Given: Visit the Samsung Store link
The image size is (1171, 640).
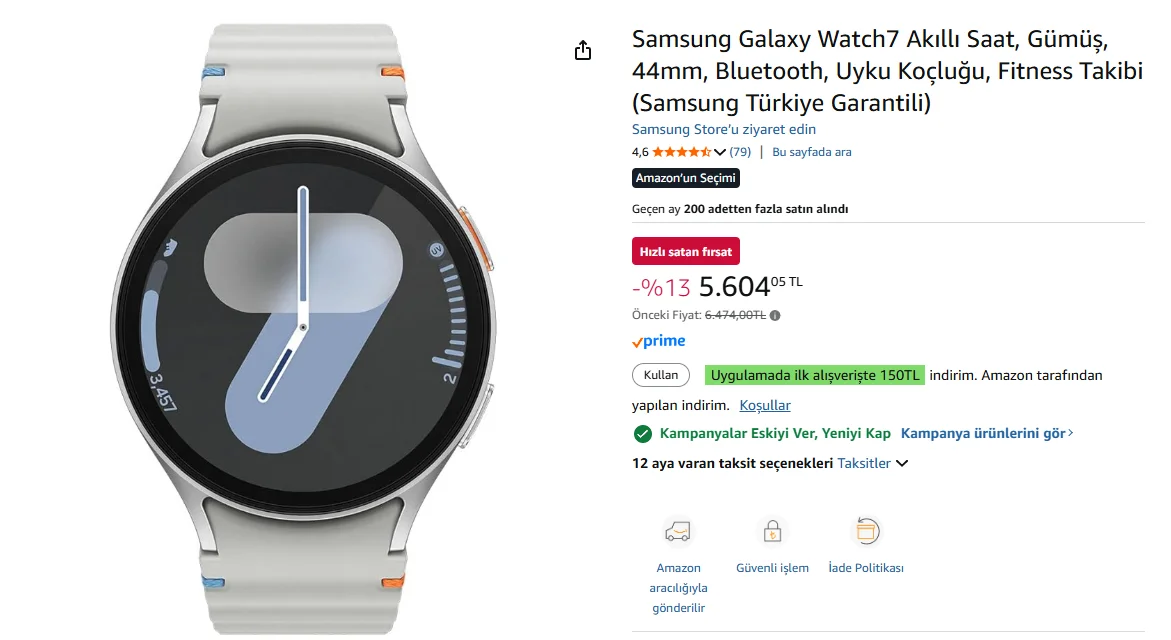Looking at the screenshot, I should point(724,129).
